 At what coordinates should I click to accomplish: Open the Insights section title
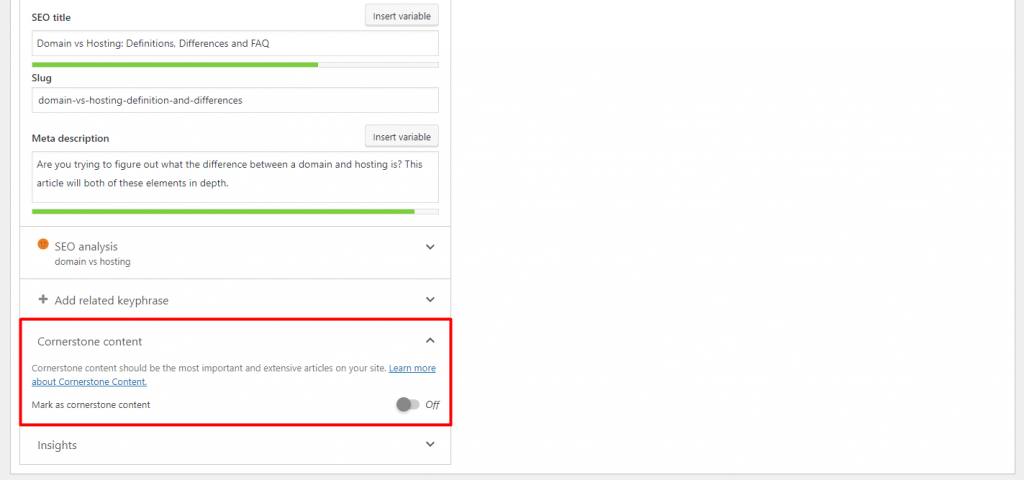tap(57, 445)
